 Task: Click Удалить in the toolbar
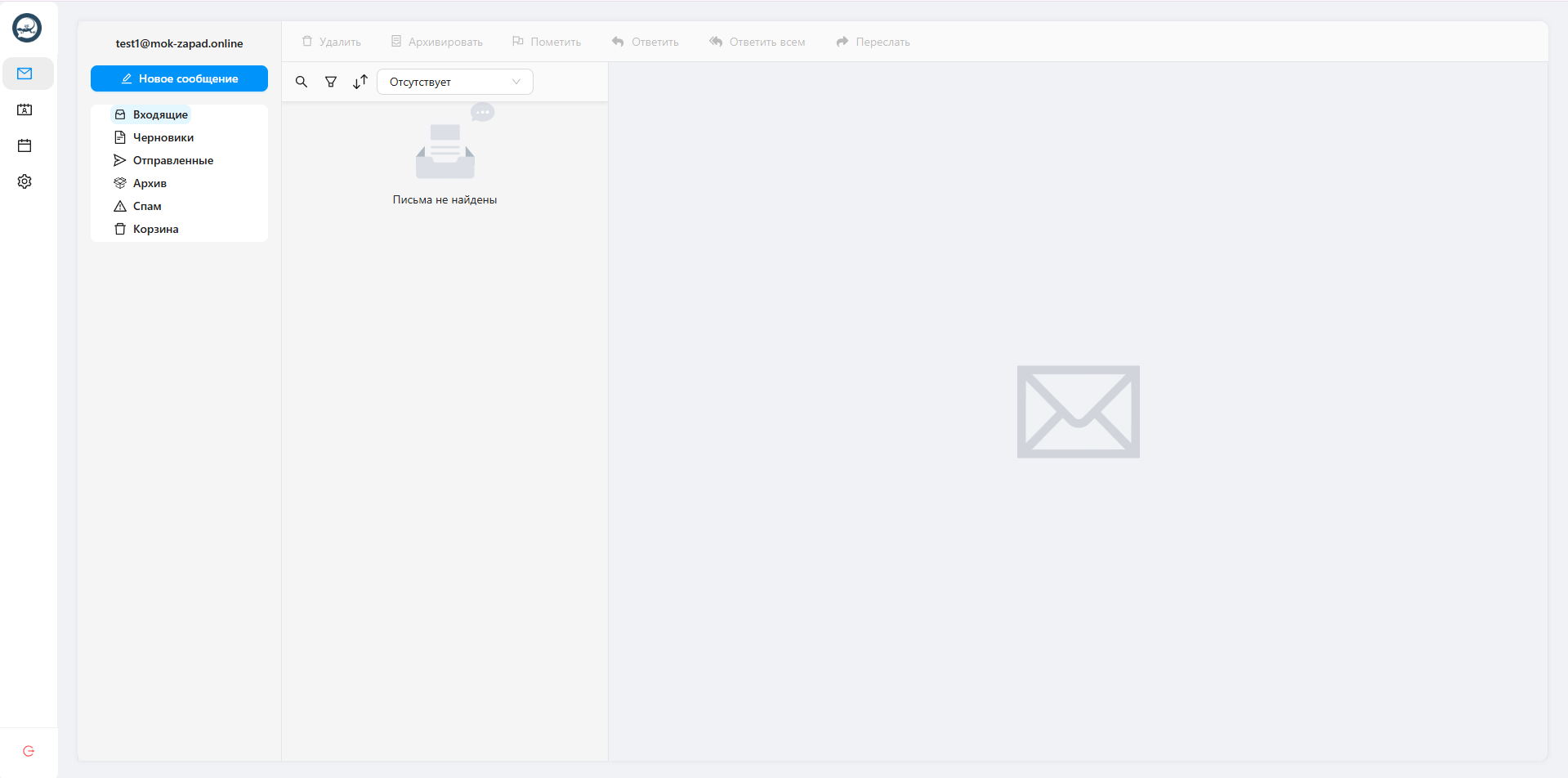tap(331, 42)
